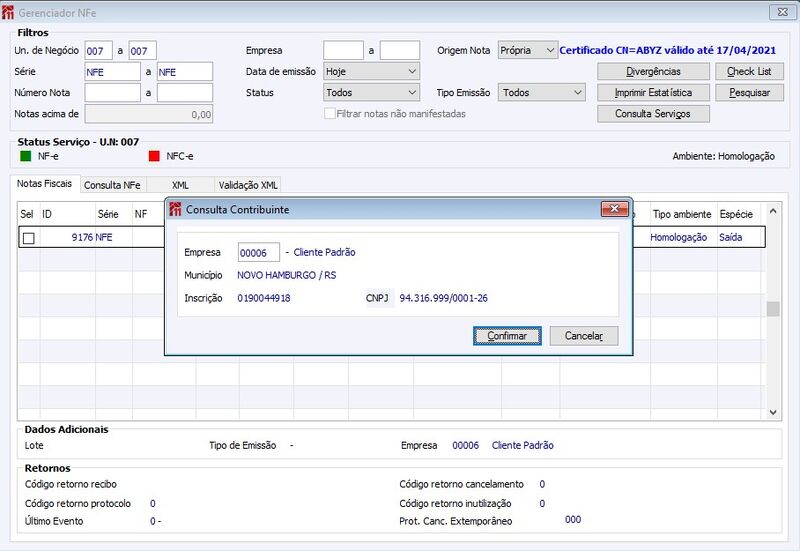Click the green NF-e status indicator
The width and height of the screenshot is (800, 551).
26,156
